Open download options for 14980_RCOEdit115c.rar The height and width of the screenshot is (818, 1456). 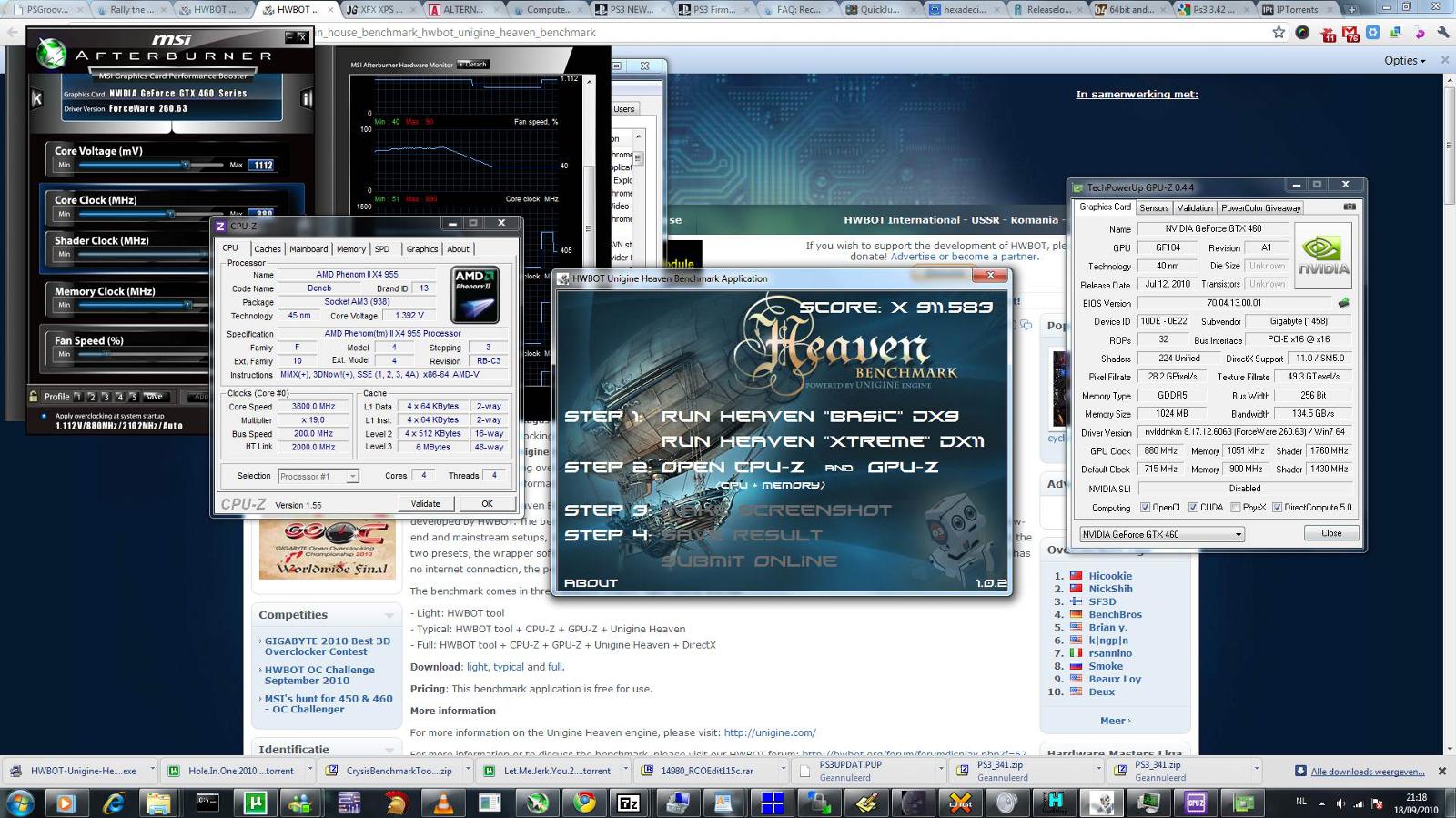[x=783, y=771]
